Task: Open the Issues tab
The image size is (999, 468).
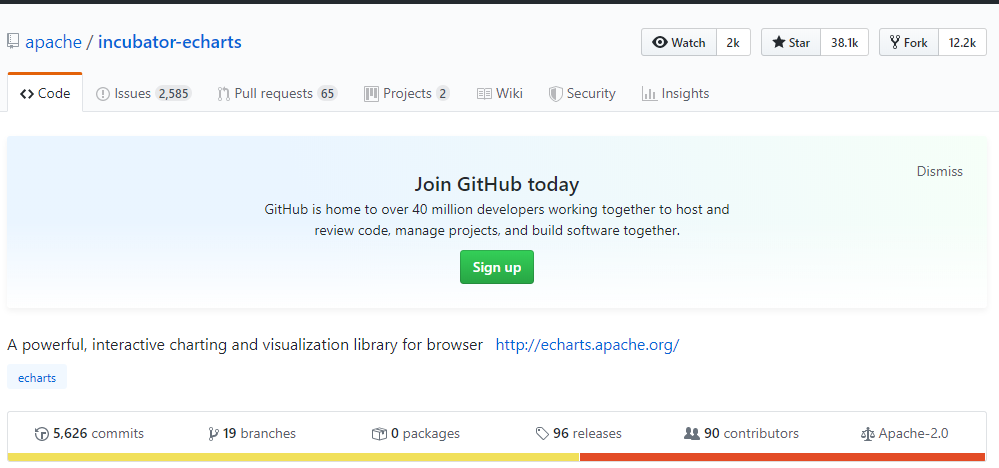Action: point(142,94)
